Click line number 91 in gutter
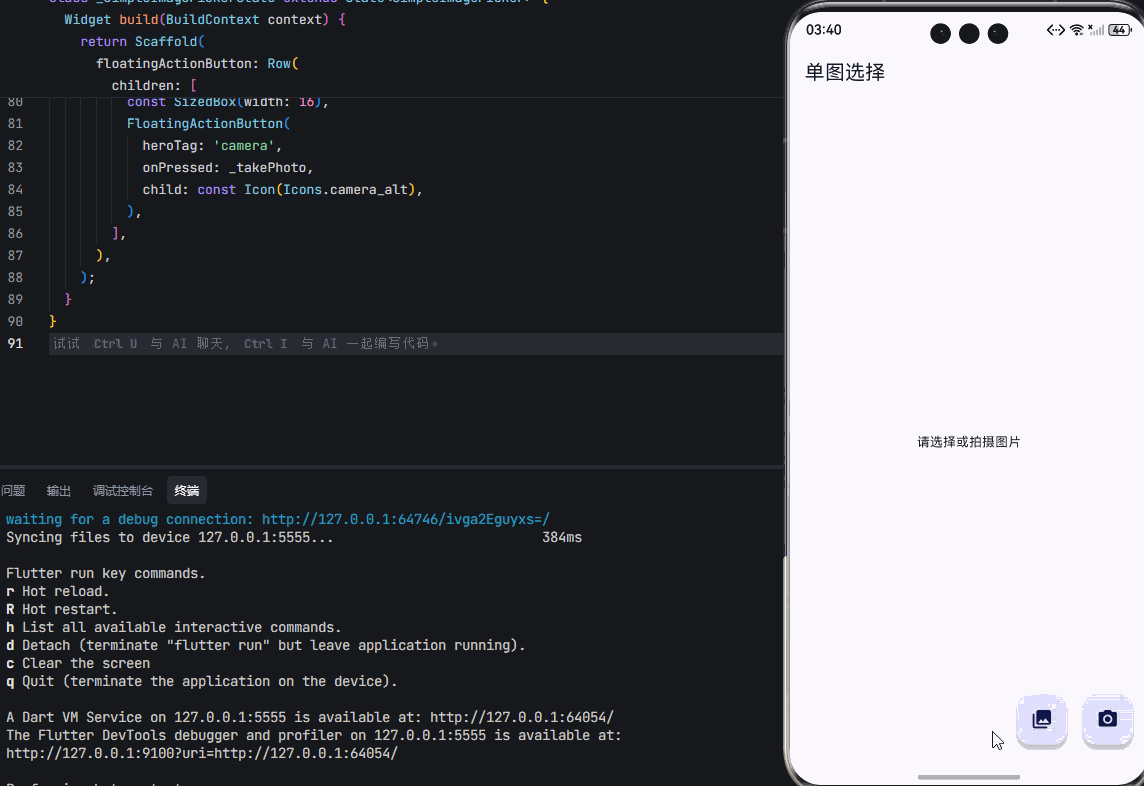Viewport: 1144px width, 786px height. point(15,343)
